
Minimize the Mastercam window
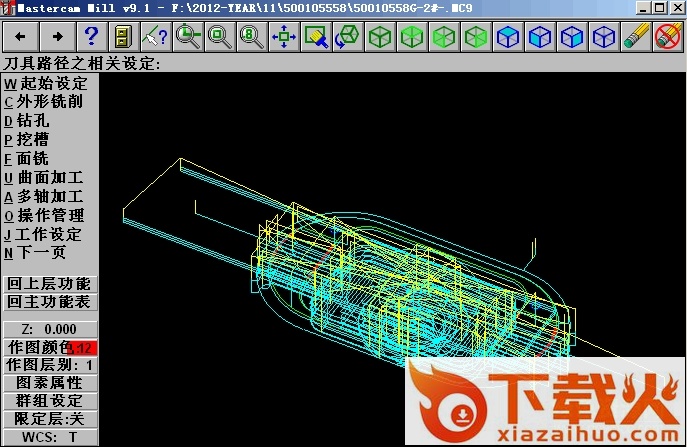(x=643, y=8)
